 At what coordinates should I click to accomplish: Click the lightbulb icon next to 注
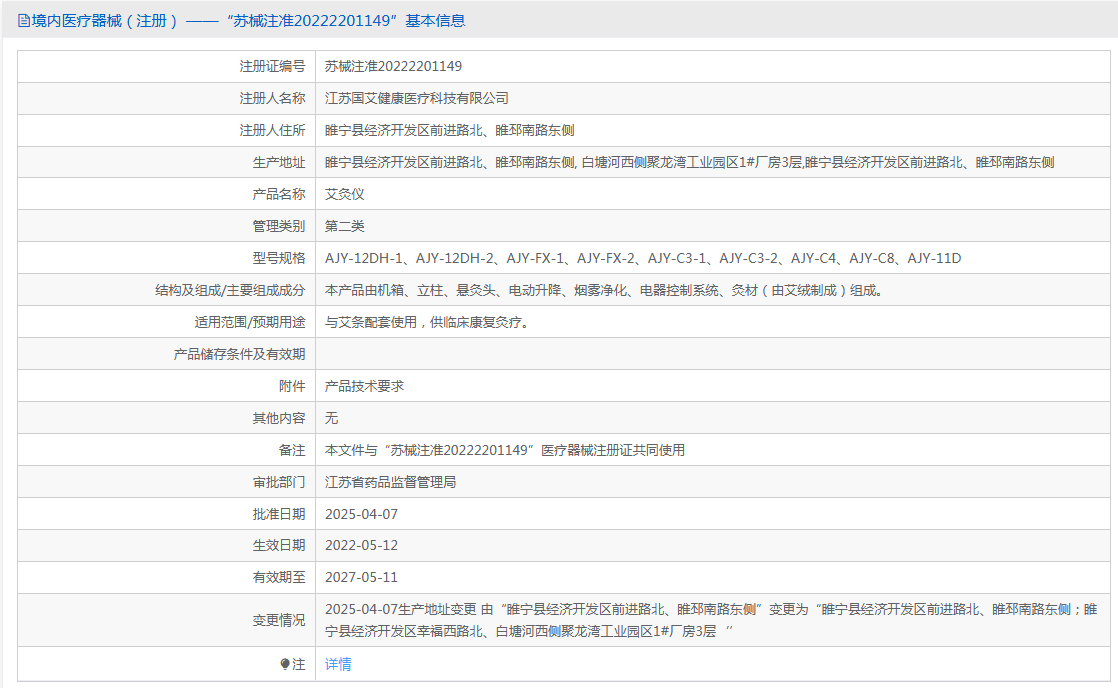click(x=285, y=664)
